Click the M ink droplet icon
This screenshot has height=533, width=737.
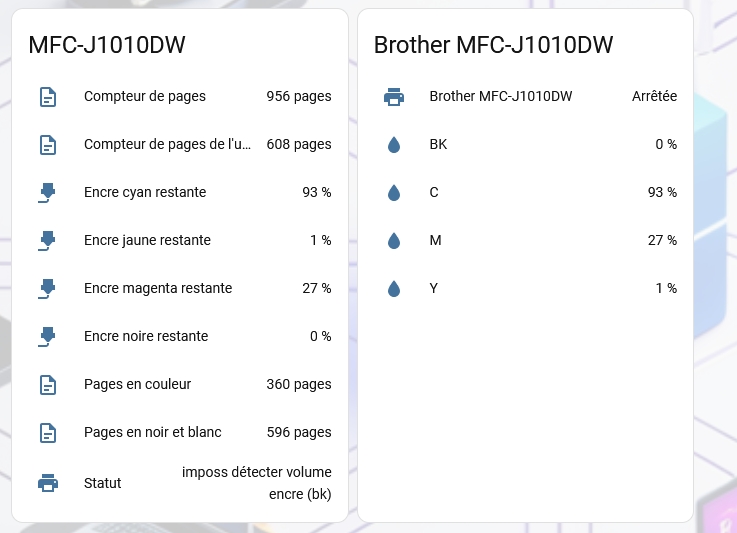point(394,240)
